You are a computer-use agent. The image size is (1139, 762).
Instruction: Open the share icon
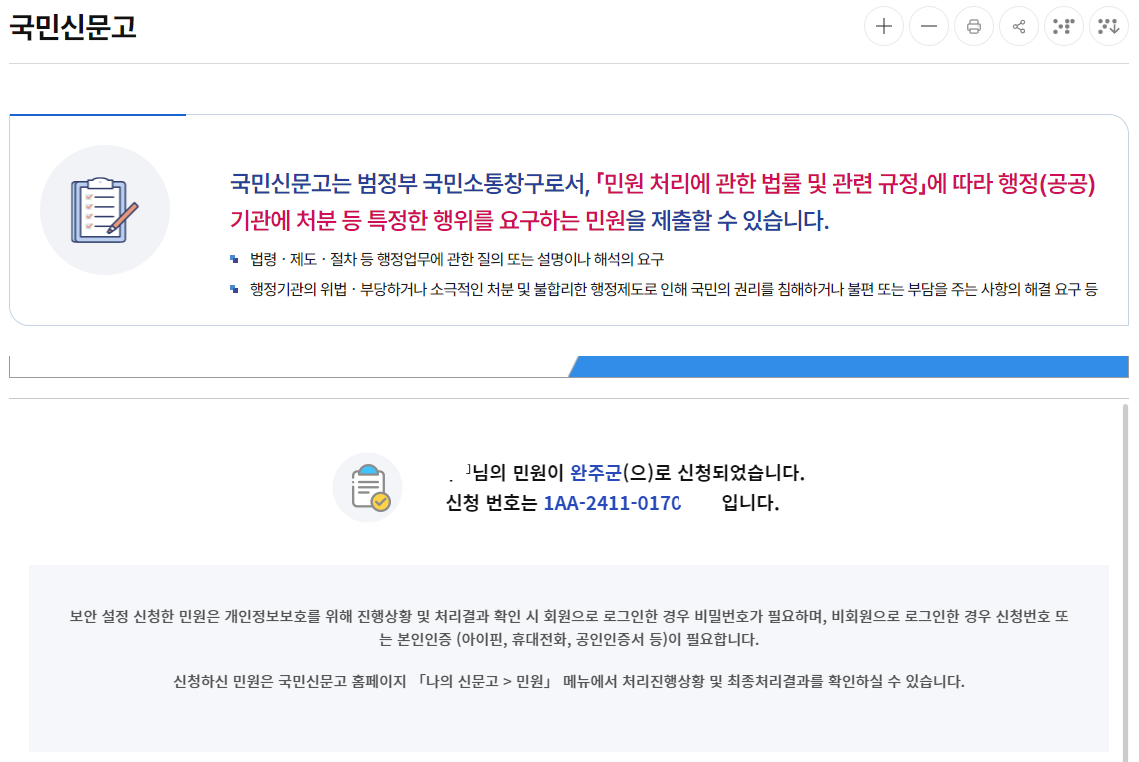coord(1018,27)
